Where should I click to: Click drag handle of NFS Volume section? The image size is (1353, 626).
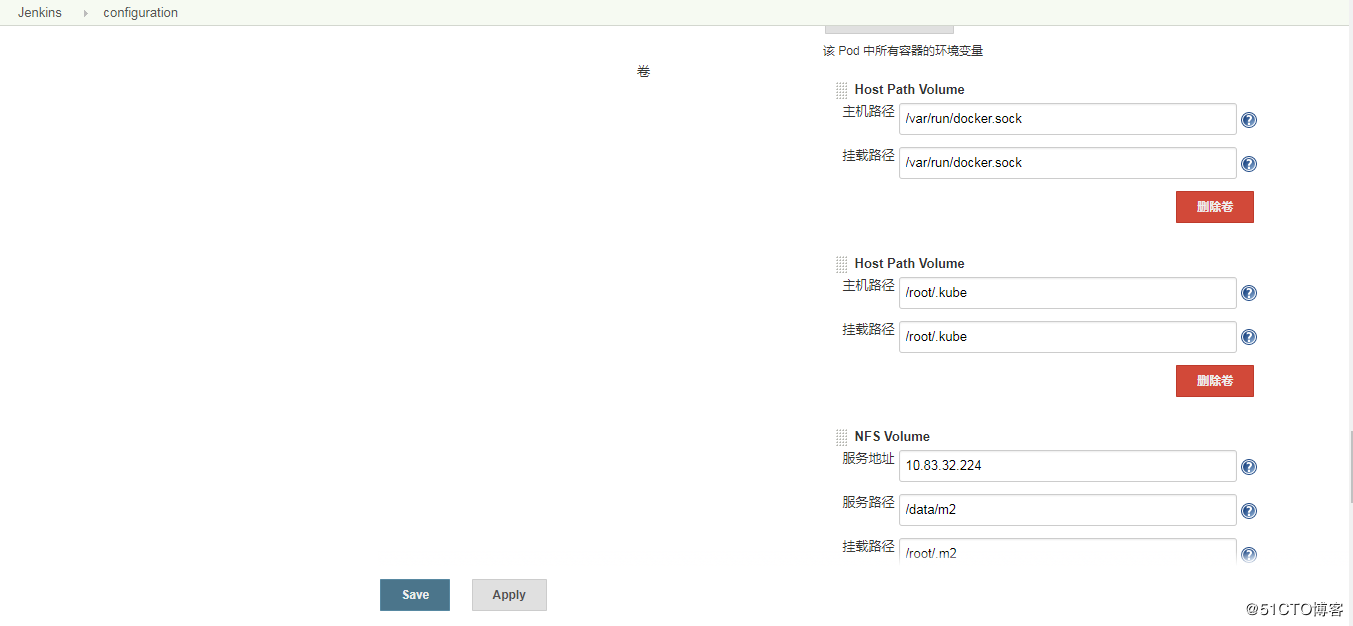[841, 437]
